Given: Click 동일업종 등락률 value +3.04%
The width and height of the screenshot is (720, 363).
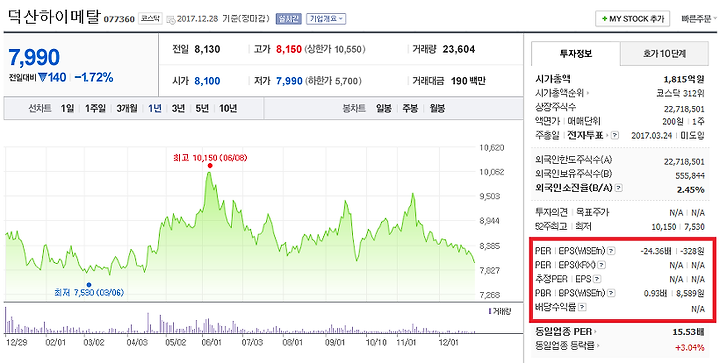Looking at the screenshot, I should coord(690,347).
